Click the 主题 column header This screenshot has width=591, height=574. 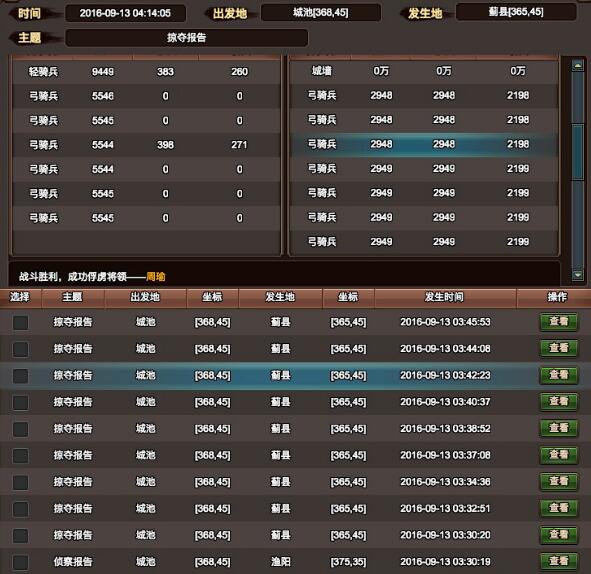[72, 297]
